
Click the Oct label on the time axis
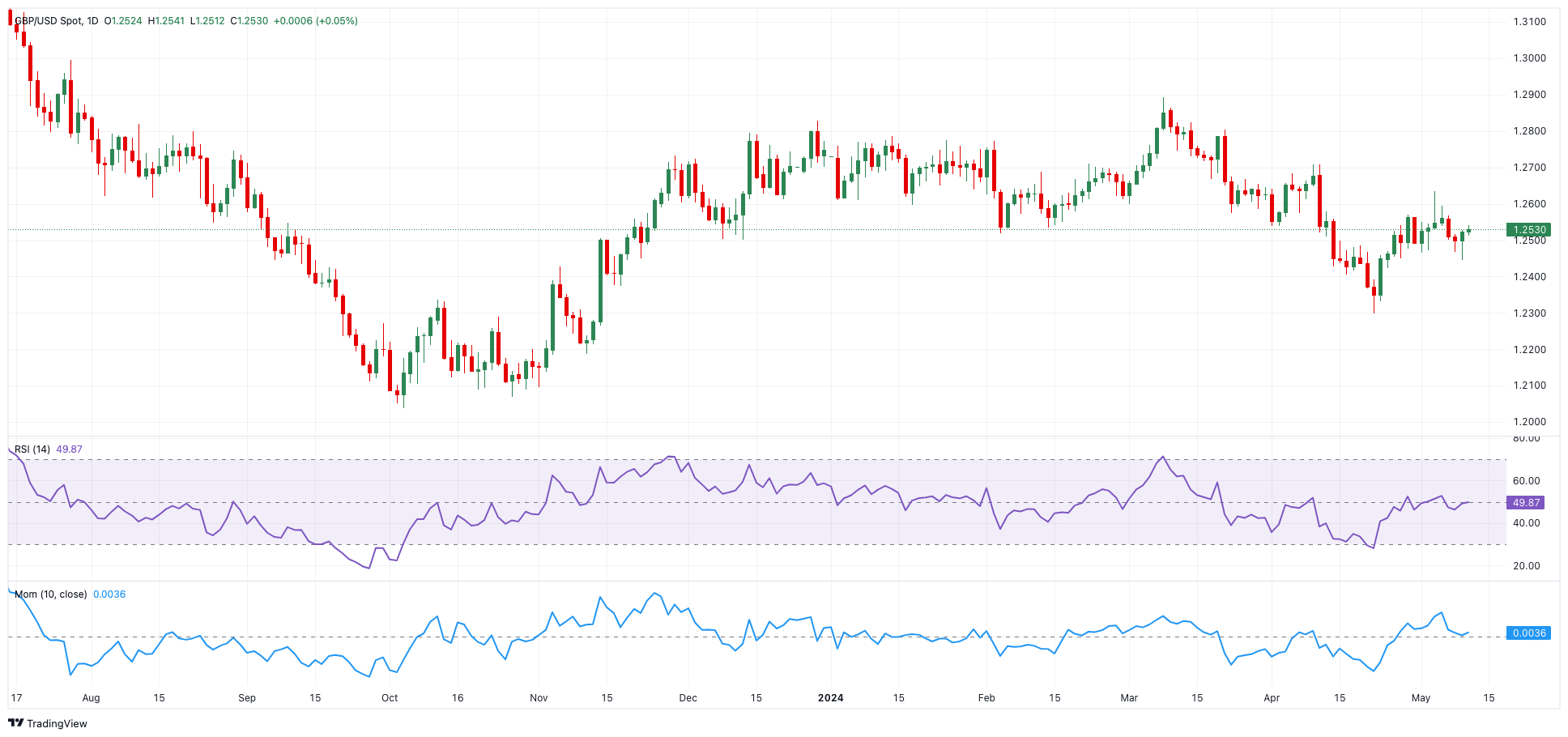click(390, 698)
